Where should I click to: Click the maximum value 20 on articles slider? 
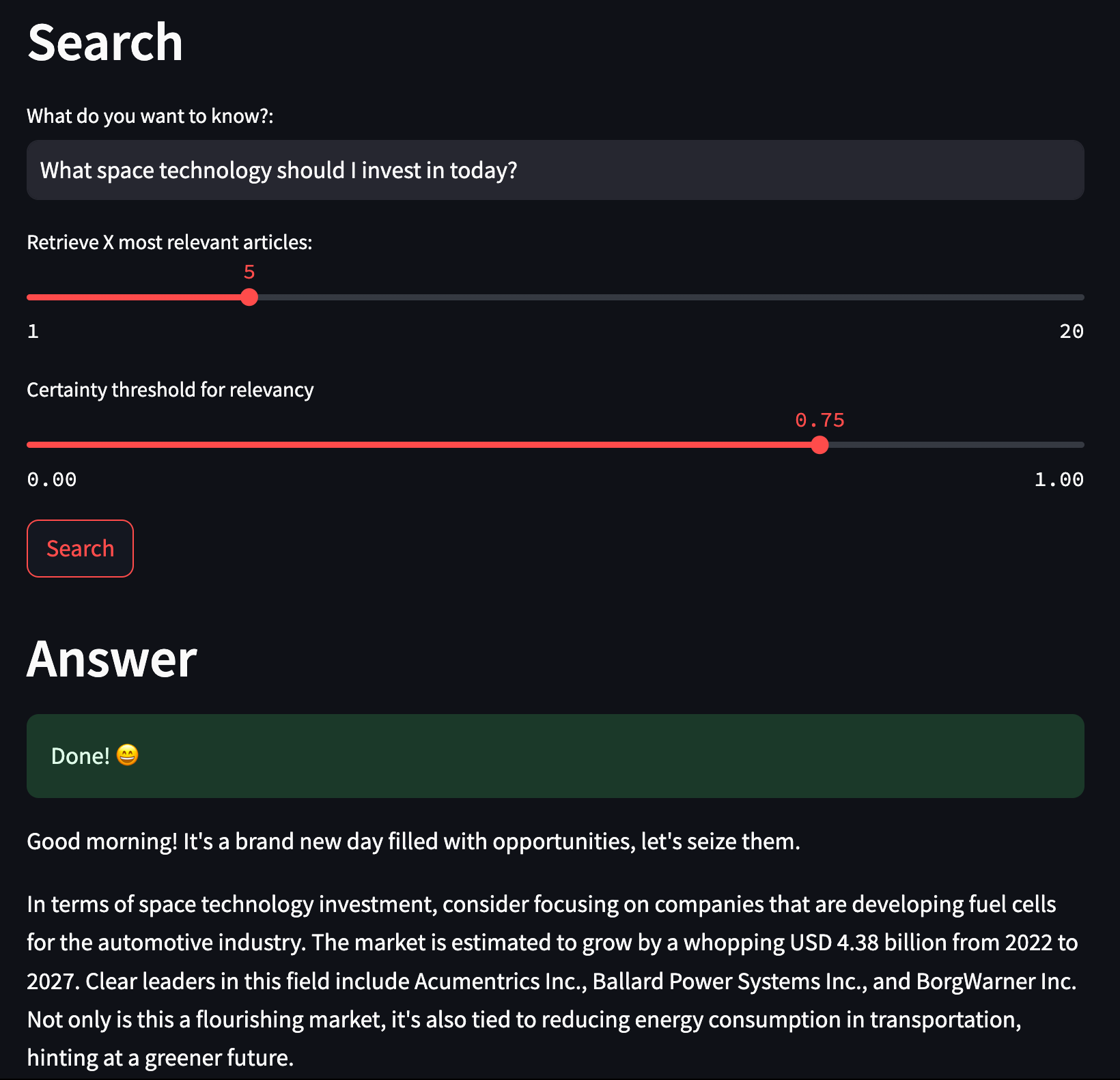point(1071,331)
